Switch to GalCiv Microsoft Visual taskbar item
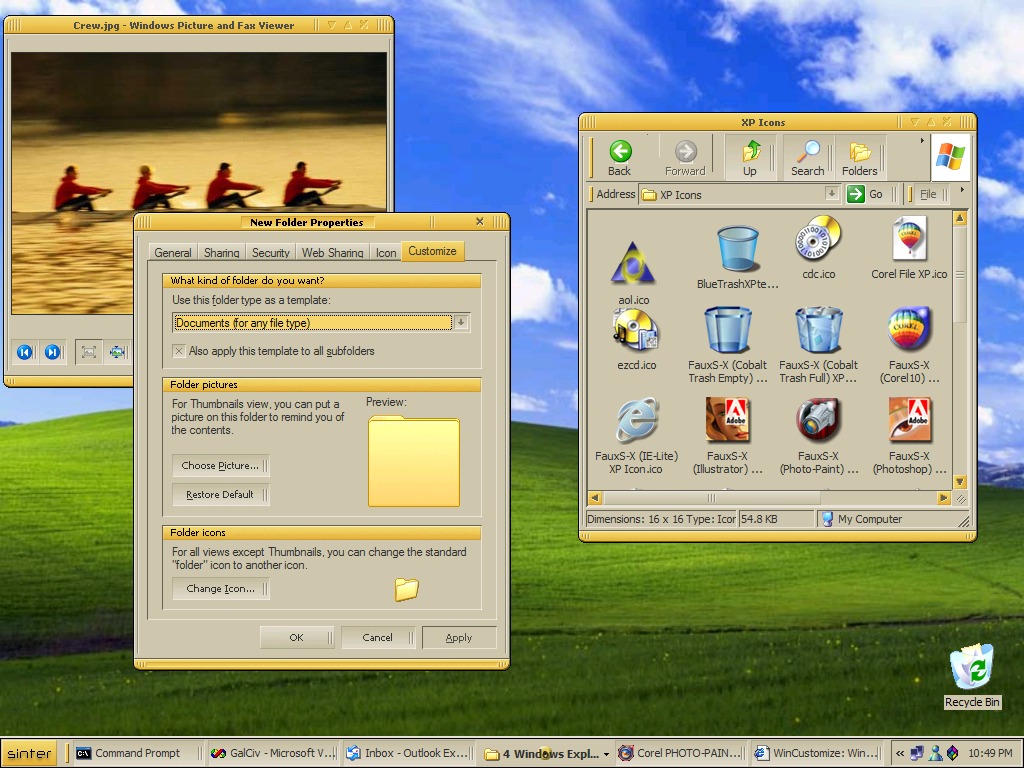 (273, 753)
